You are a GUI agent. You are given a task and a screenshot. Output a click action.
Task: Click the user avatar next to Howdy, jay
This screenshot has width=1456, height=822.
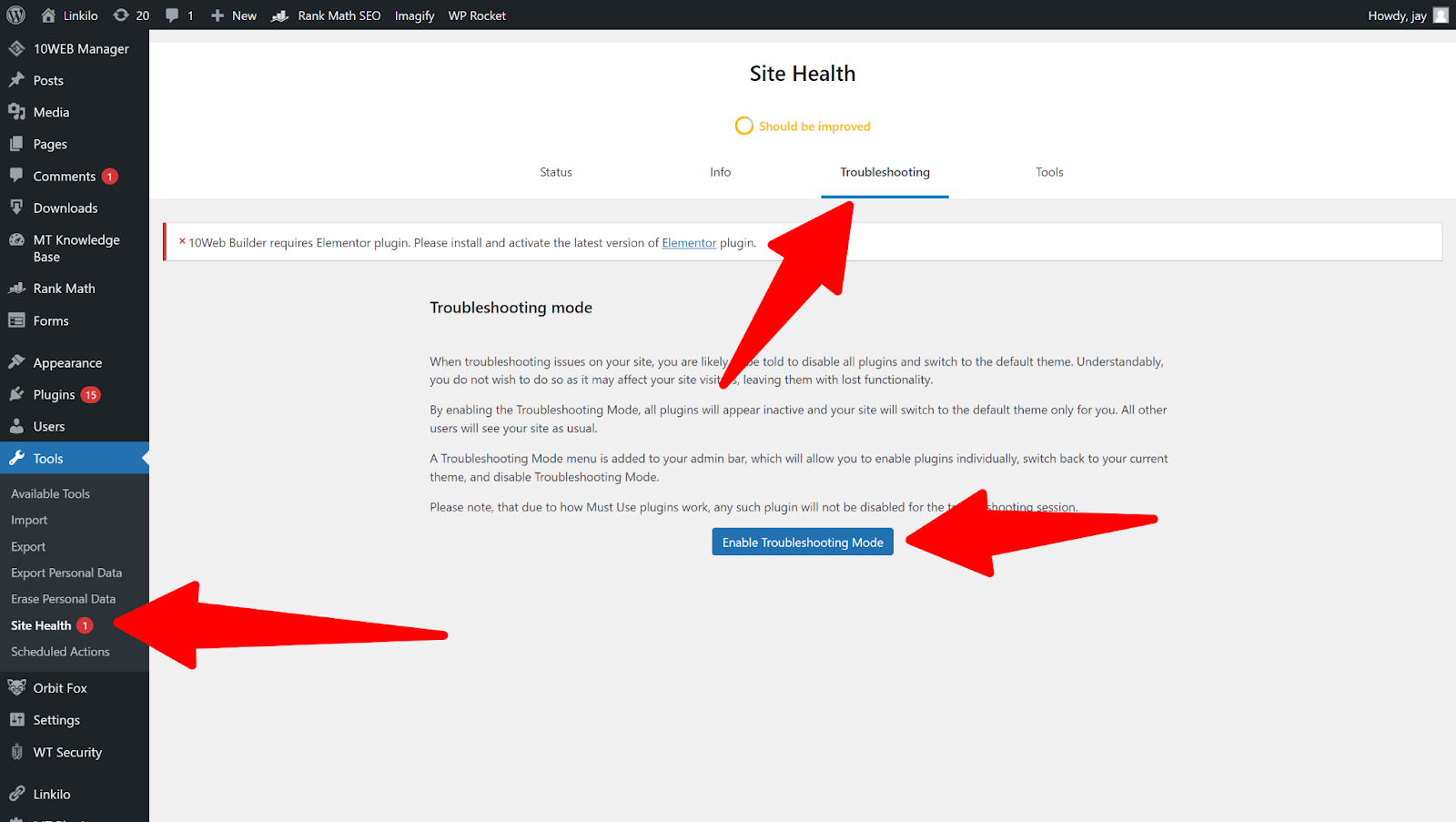click(x=1441, y=15)
